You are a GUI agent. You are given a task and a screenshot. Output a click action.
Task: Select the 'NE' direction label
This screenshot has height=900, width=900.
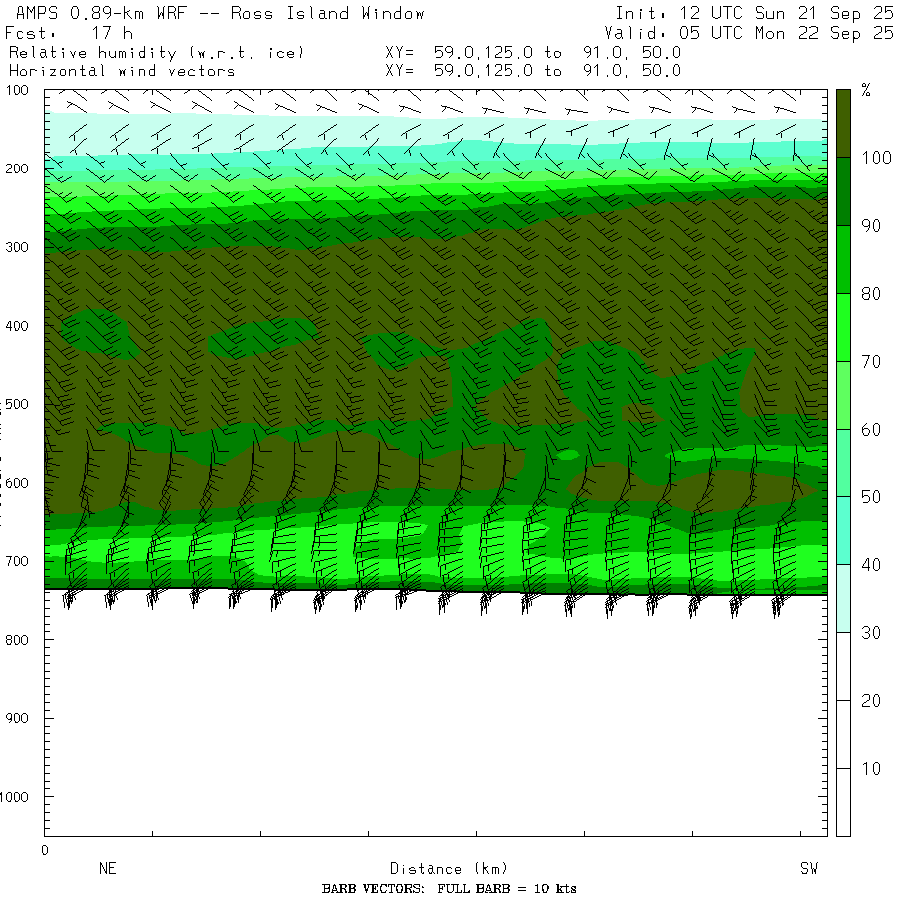pyautogui.click(x=108, y=868)
